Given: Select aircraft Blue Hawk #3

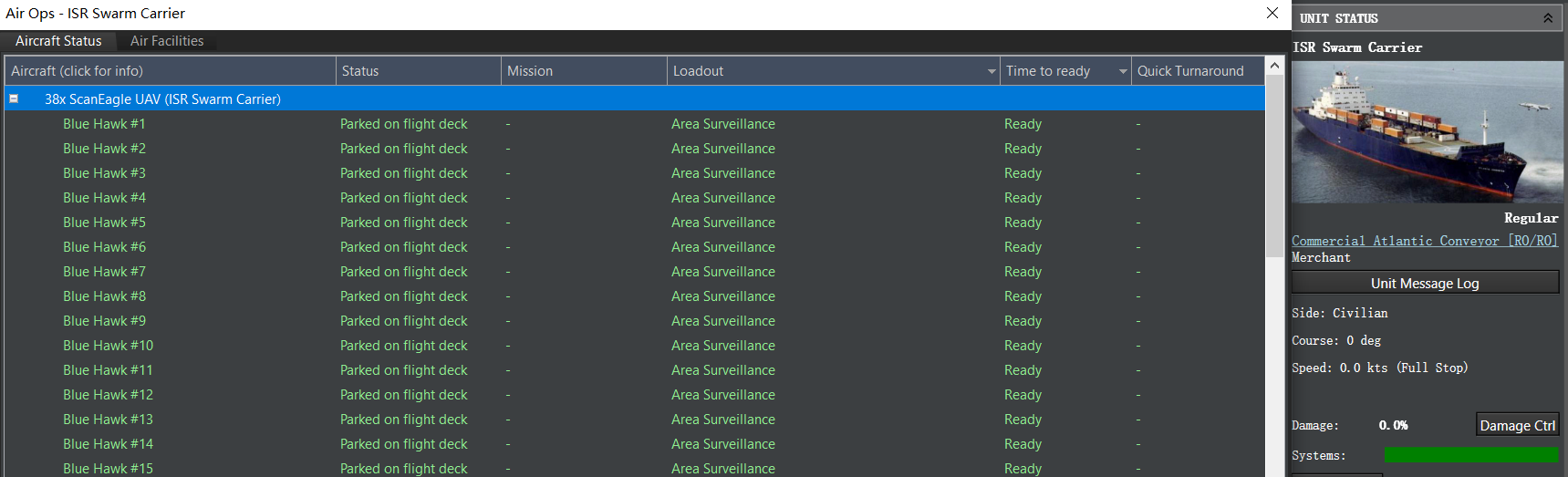Looking at the screenshot, I should coord(104,173).
